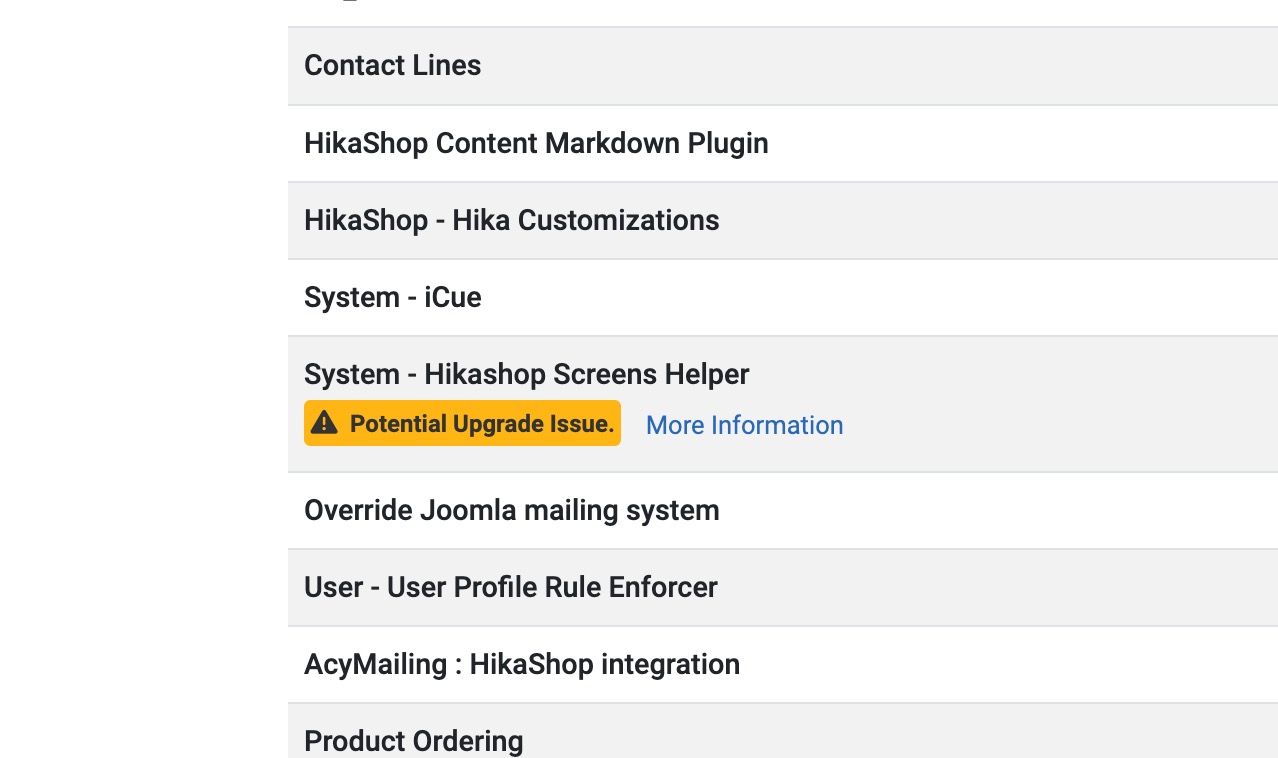Select HikaShop Content Markdown Plugin row
The image size is (1278, 758).
783,144
